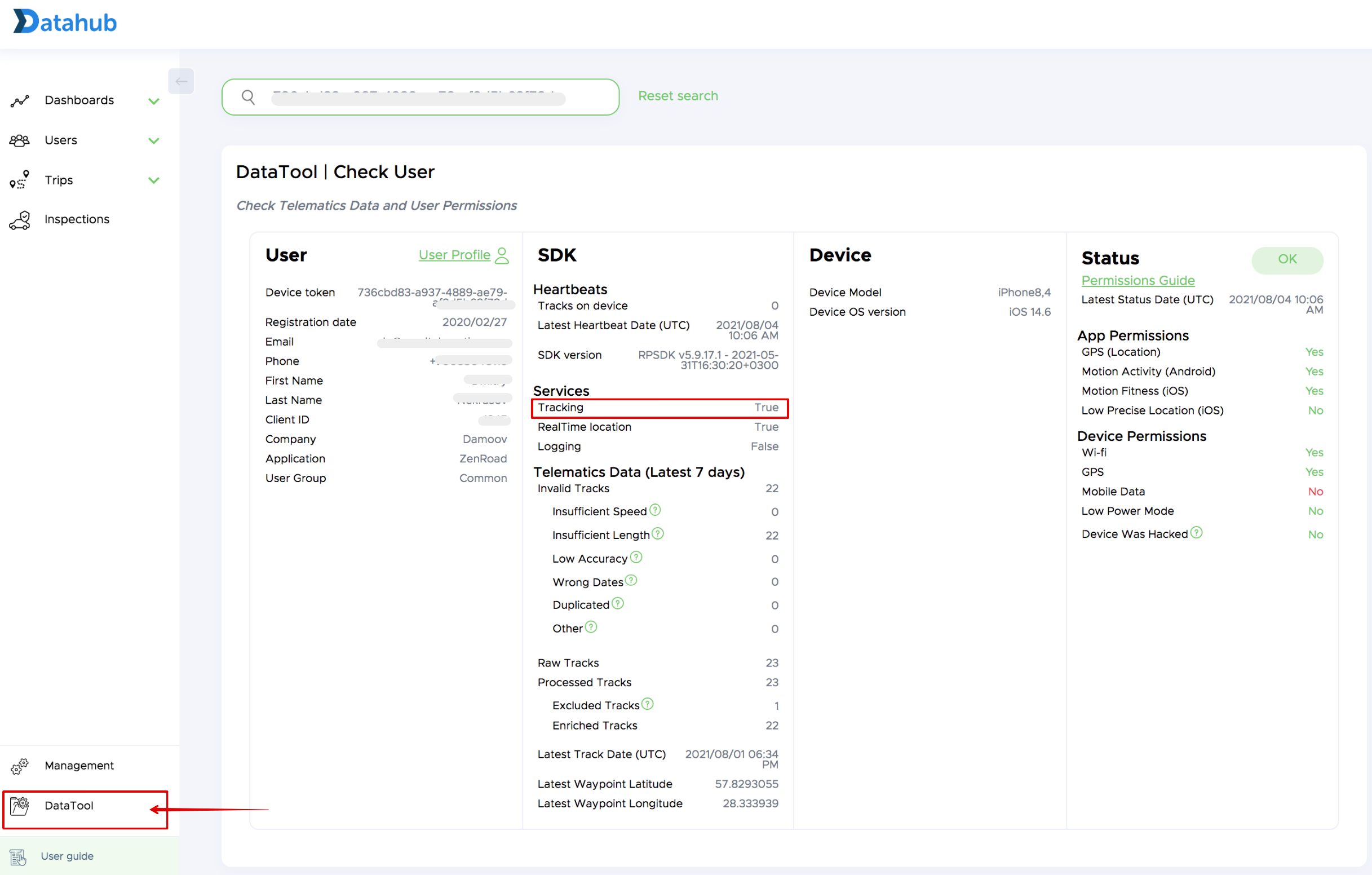Click the Application value ZenRoad
This screenshot has width=1372, height=875.
(x=483, y=459)
